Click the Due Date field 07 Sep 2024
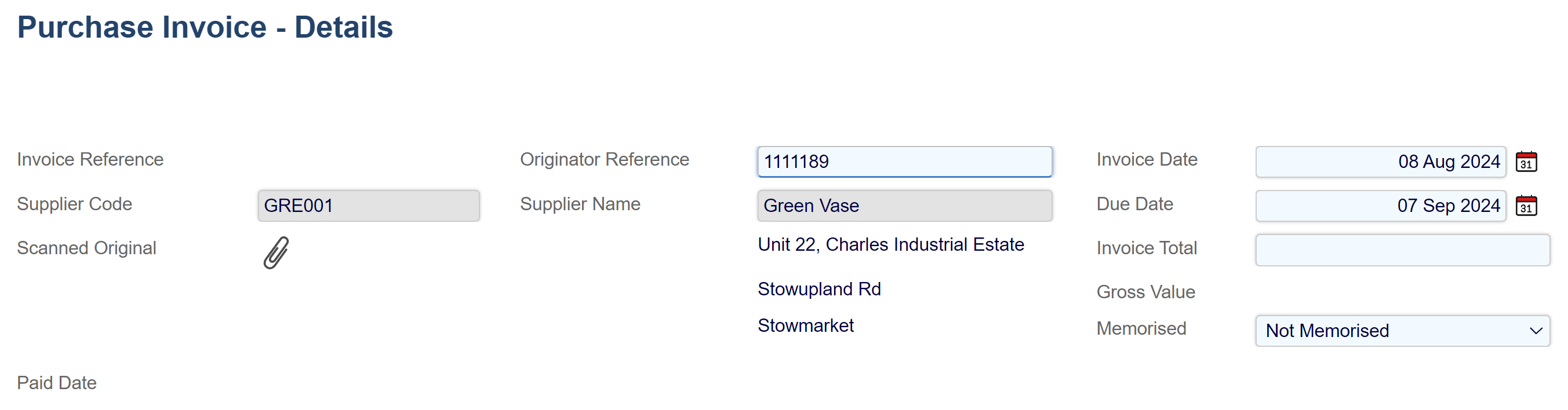Screen dimensions: 1568x410 (x=1380, y=206)
